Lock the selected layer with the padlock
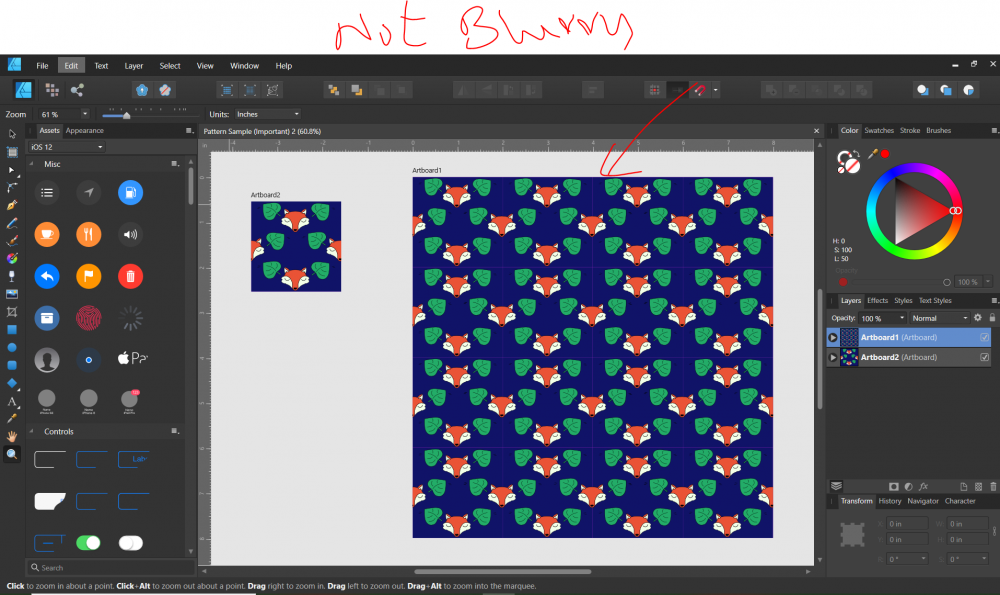 (991, 317)
